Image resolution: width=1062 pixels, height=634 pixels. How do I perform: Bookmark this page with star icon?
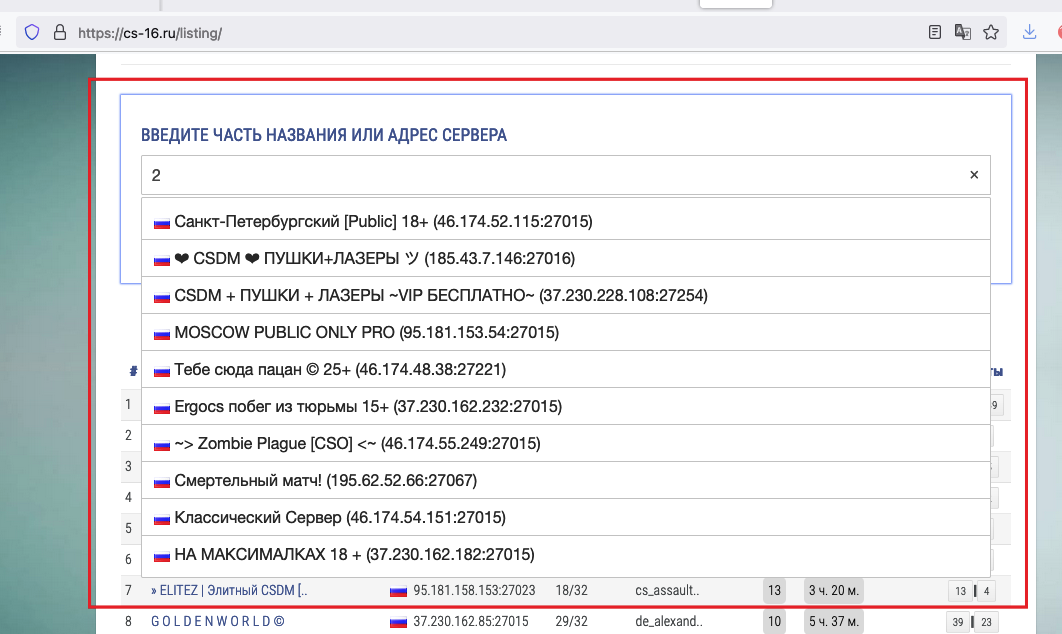991,32
